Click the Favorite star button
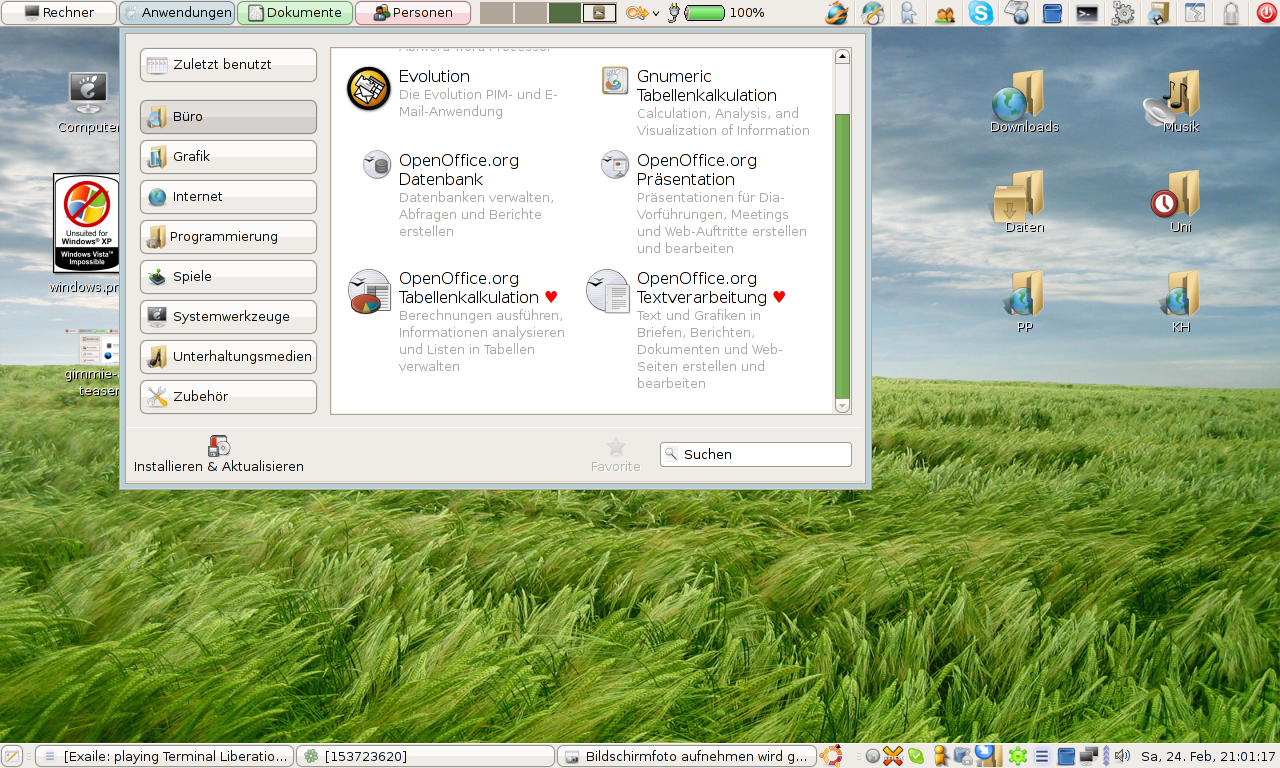This screenshot has width=1280, height=768. 616,454
